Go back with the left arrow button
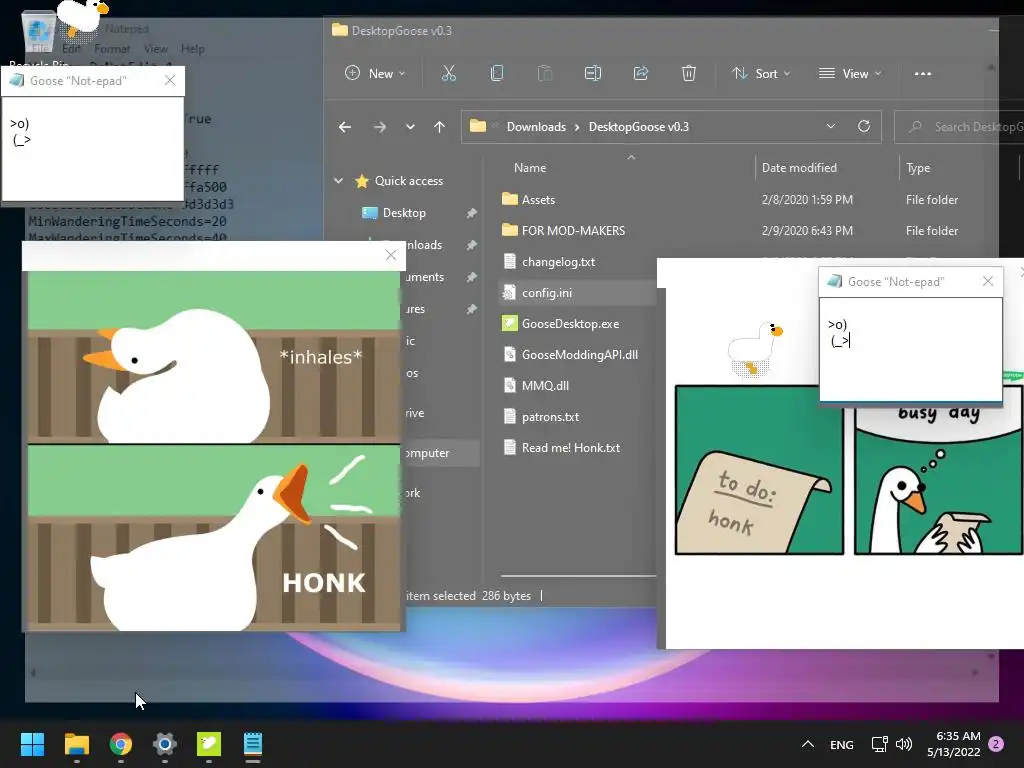The height and width of the screenshot is (768, 1024). click(x=345, y=127)
